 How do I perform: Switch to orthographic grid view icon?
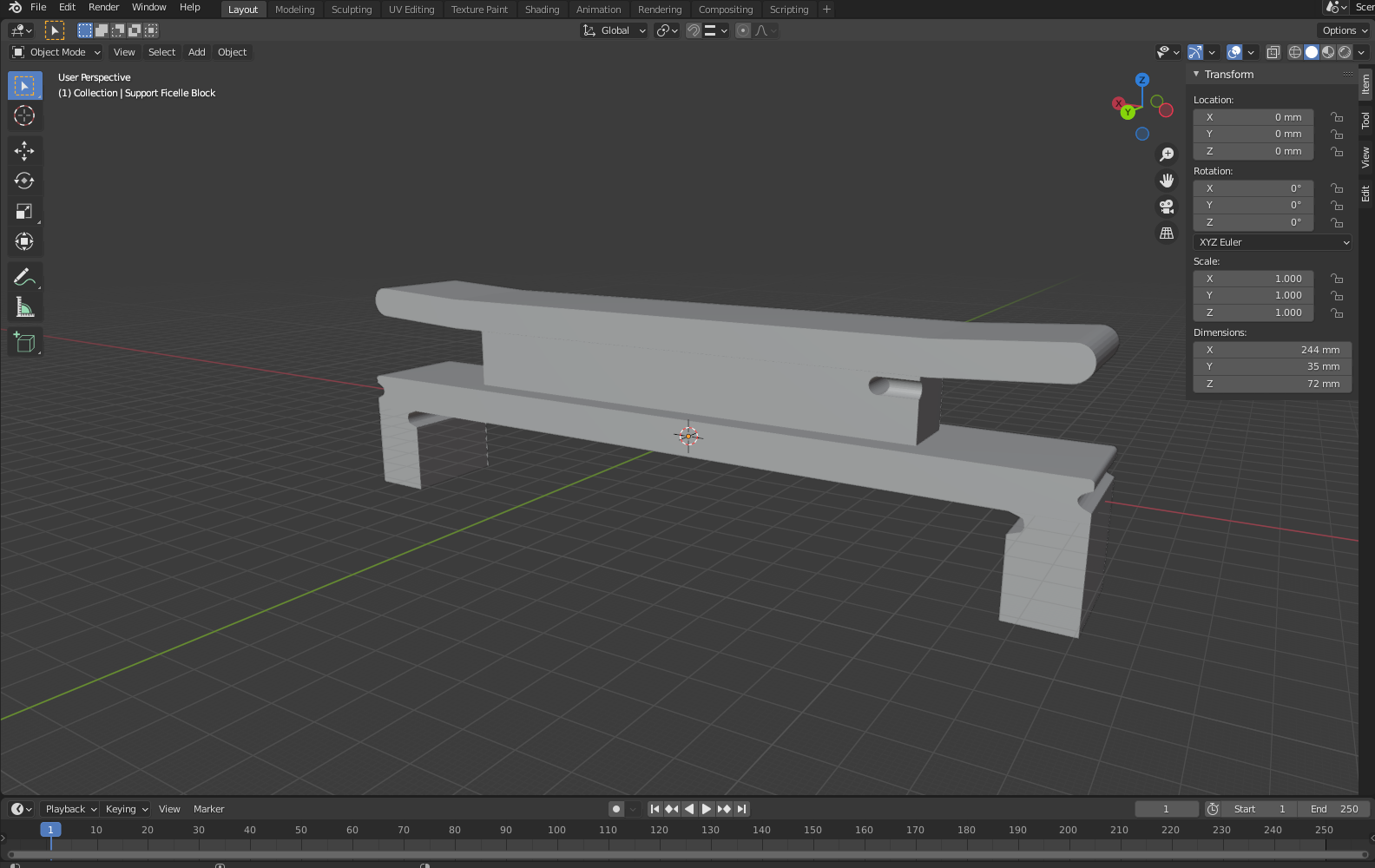1167,233
